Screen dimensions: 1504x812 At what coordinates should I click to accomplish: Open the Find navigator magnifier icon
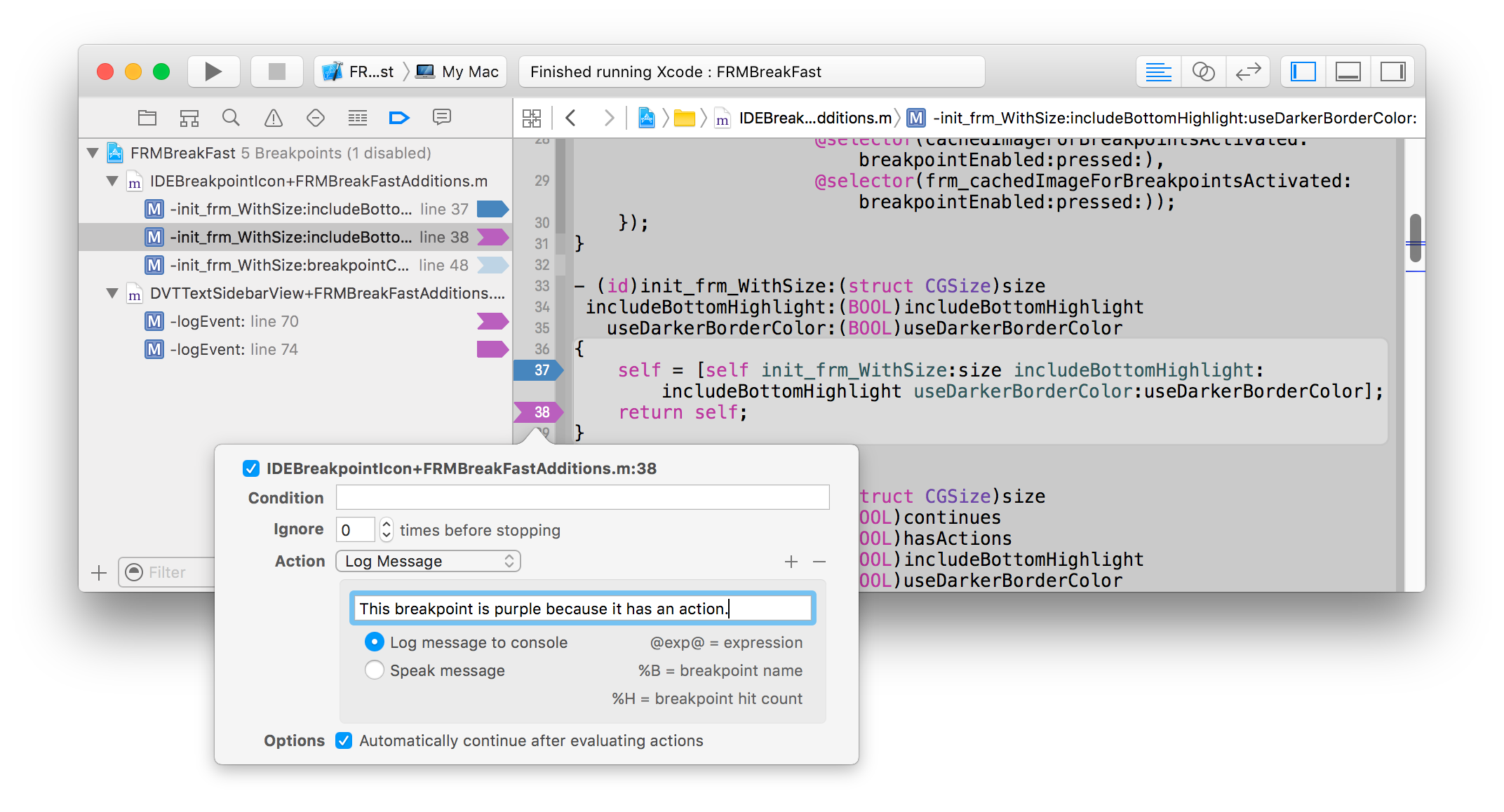coord(231,118)
